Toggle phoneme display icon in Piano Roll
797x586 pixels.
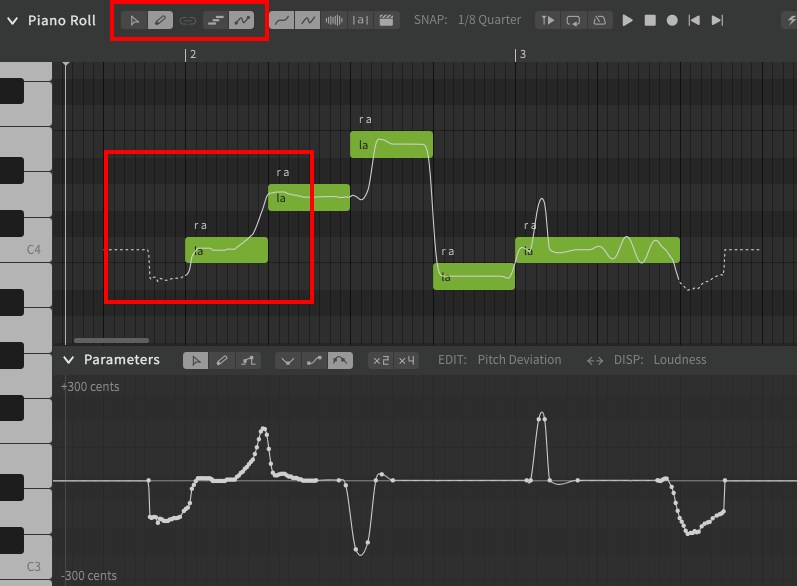[x=360, y=20]
